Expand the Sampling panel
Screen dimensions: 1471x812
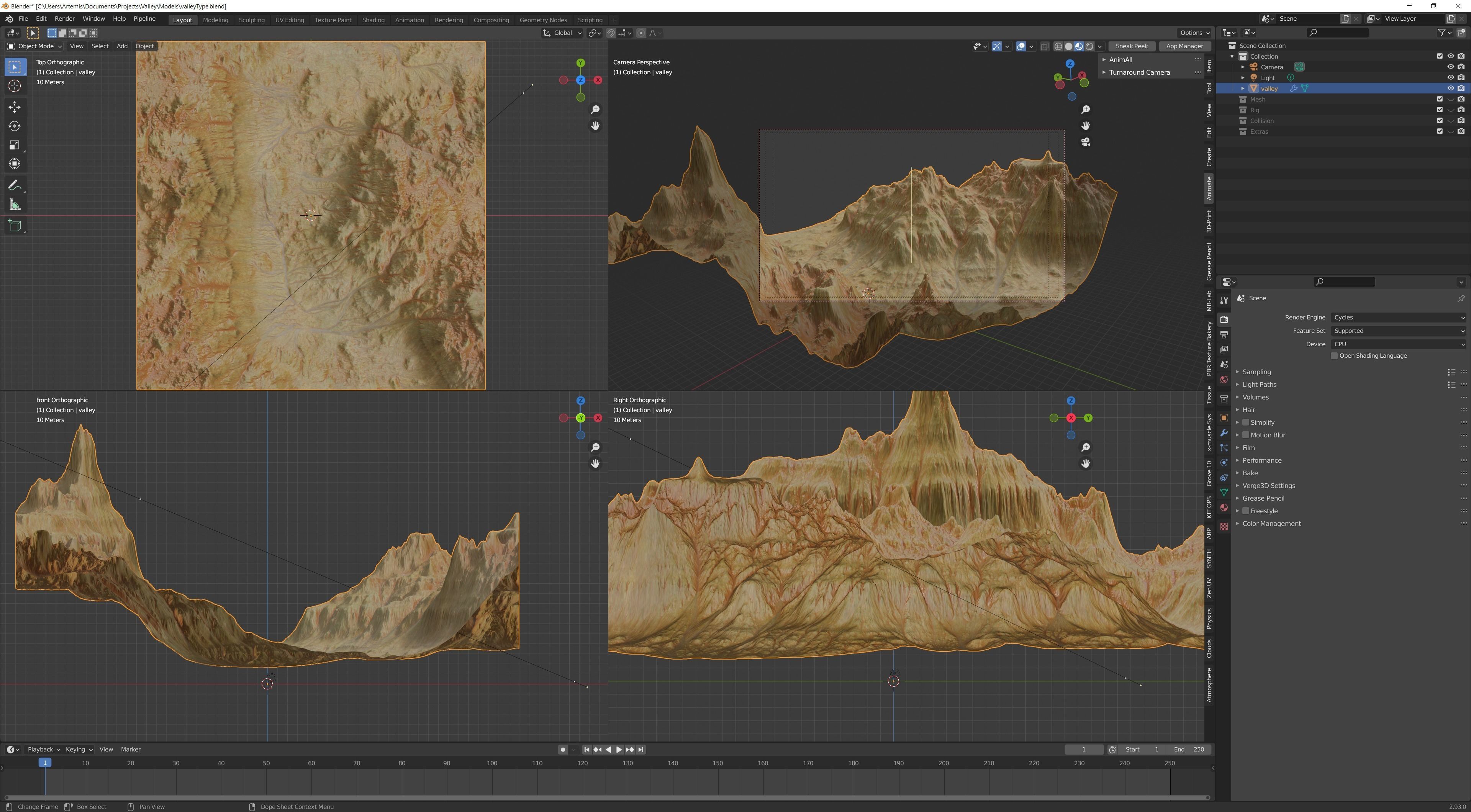[1256, 372]
